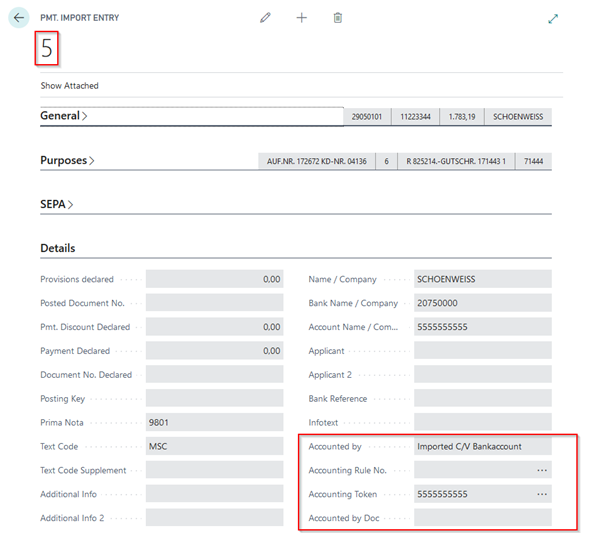Image resolution: width=604 pixels, height=533 pixels.
Task: Select the Text Code field with MSC
Action: pos(215,447)
